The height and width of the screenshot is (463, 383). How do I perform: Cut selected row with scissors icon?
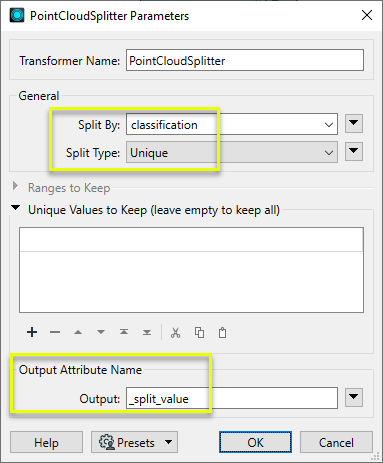(x=176, y=332)
